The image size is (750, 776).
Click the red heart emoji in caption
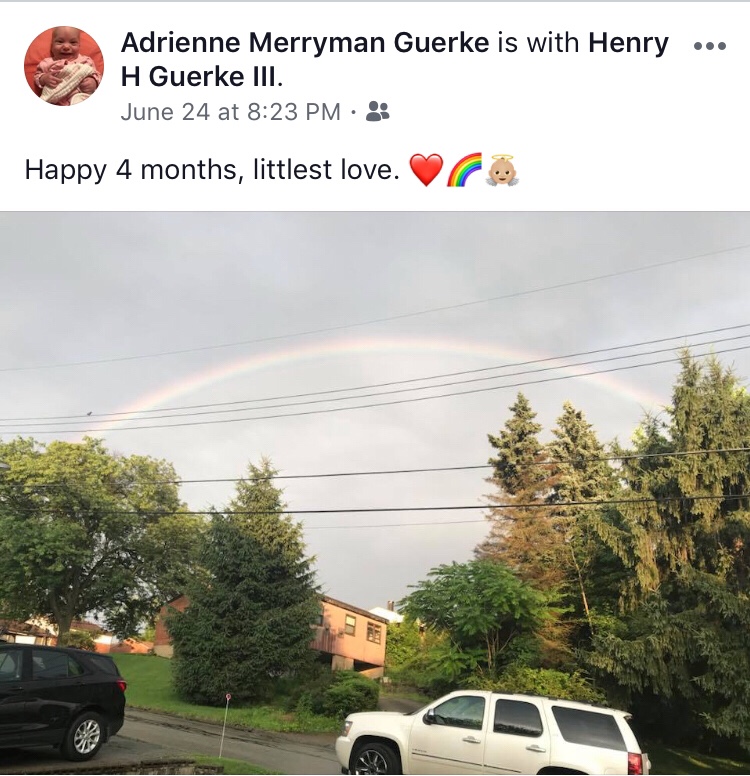click(426, 170)
